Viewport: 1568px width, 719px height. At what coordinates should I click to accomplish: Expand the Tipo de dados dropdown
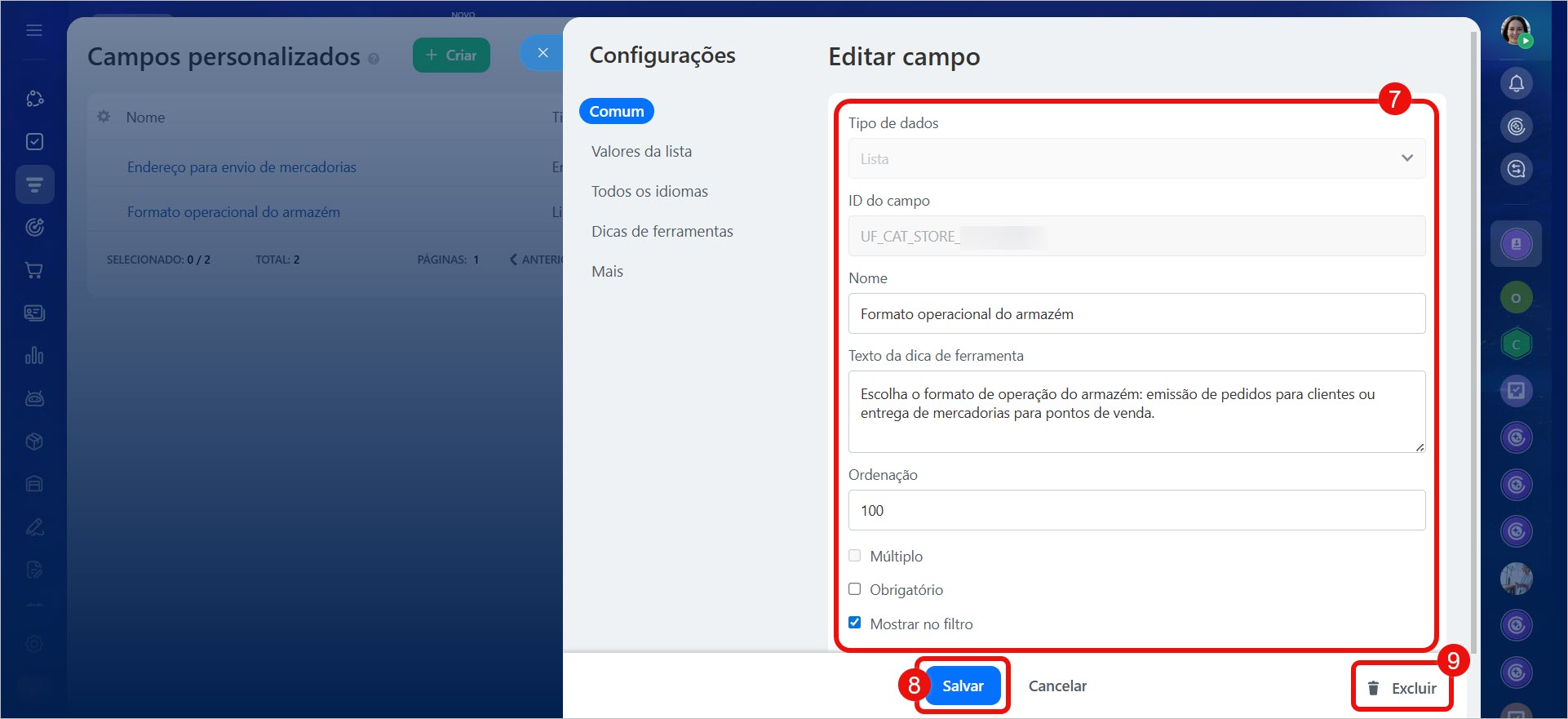click(x=1136, y=158)
